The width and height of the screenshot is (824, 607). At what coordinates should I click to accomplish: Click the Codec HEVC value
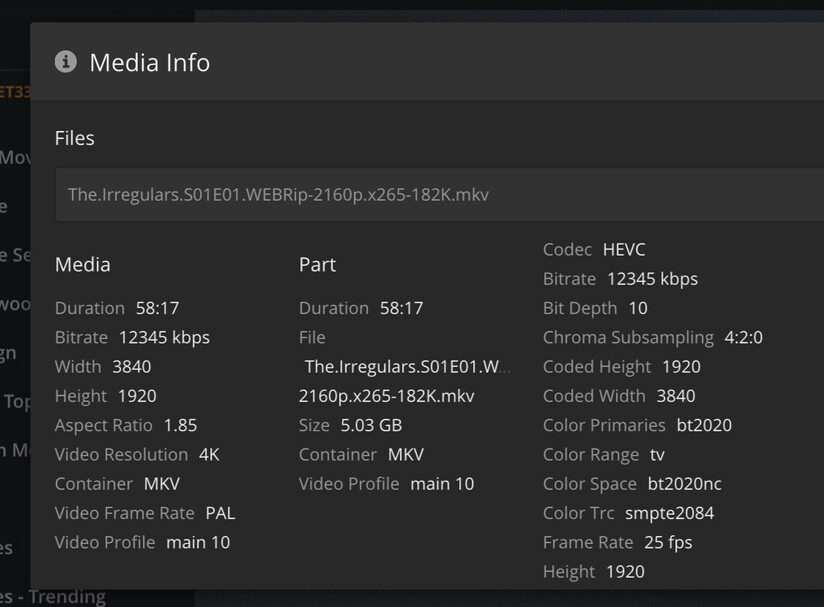pyautogui.click(x=624, y=249)
